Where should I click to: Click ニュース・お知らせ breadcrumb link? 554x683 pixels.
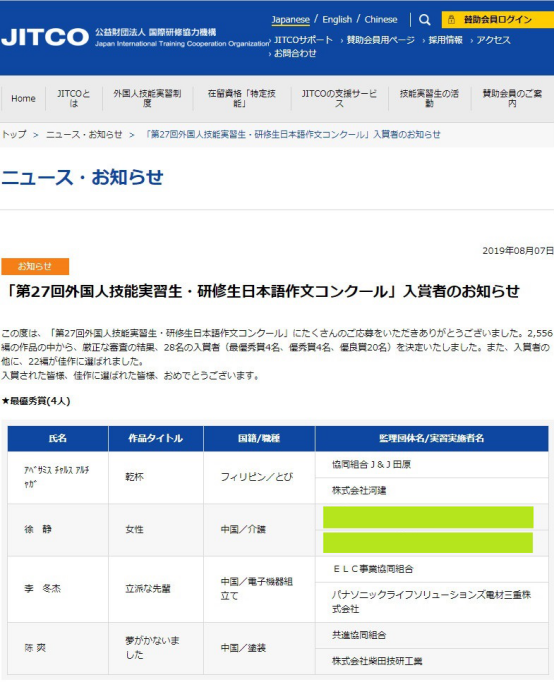[84, 135]
